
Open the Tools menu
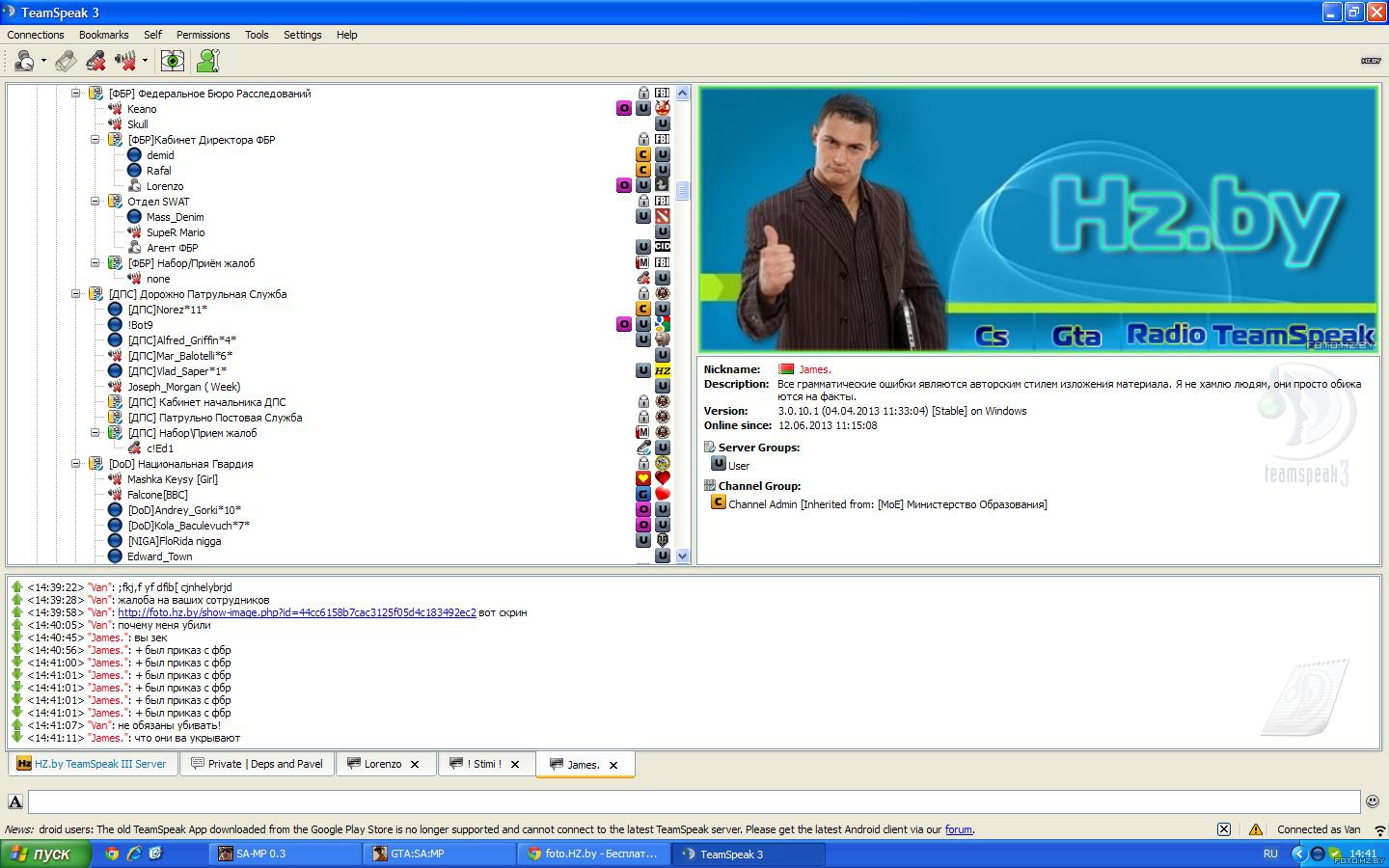click(257, 35)
